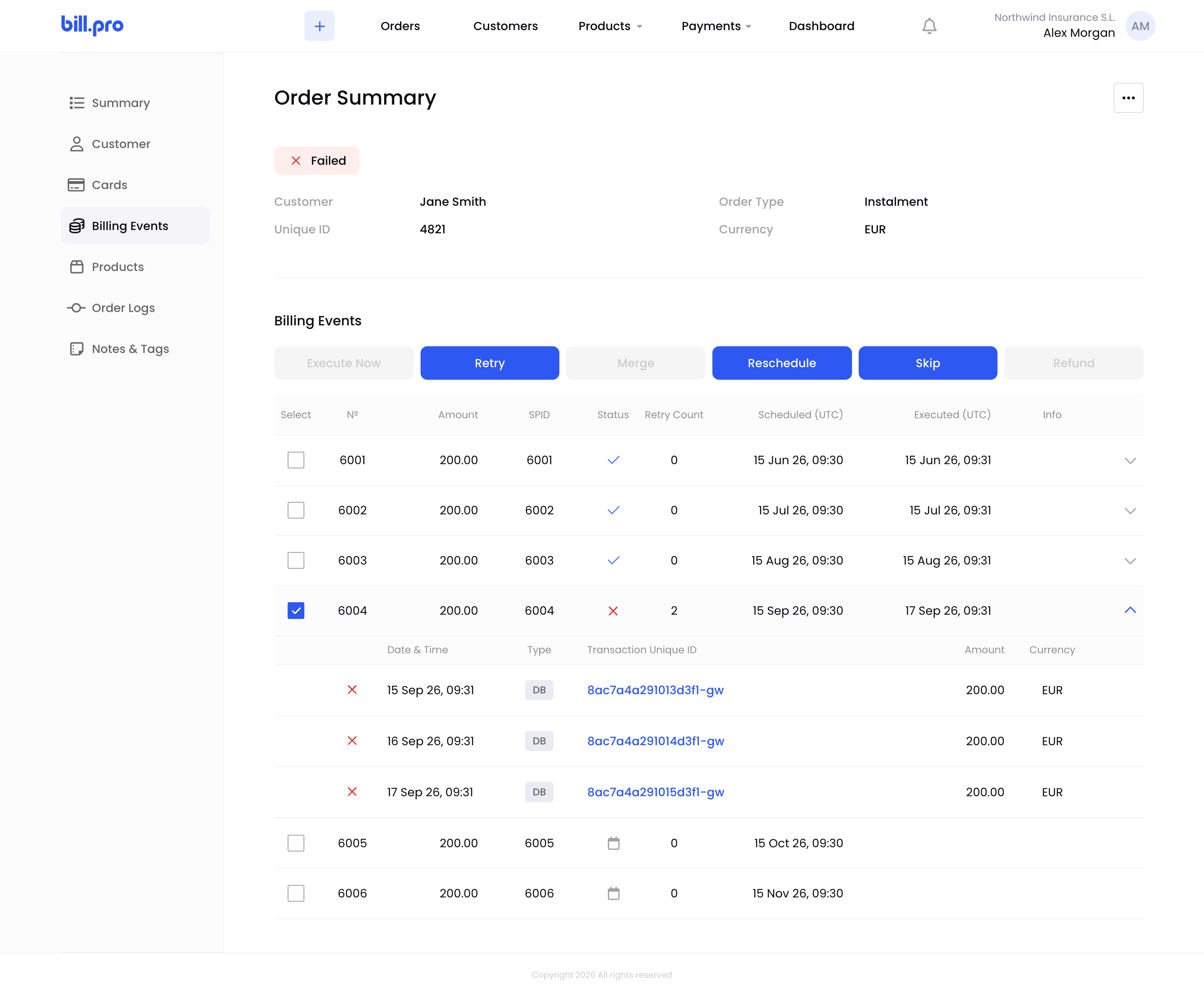Expand details of billing event 6001

[1130, 460]
